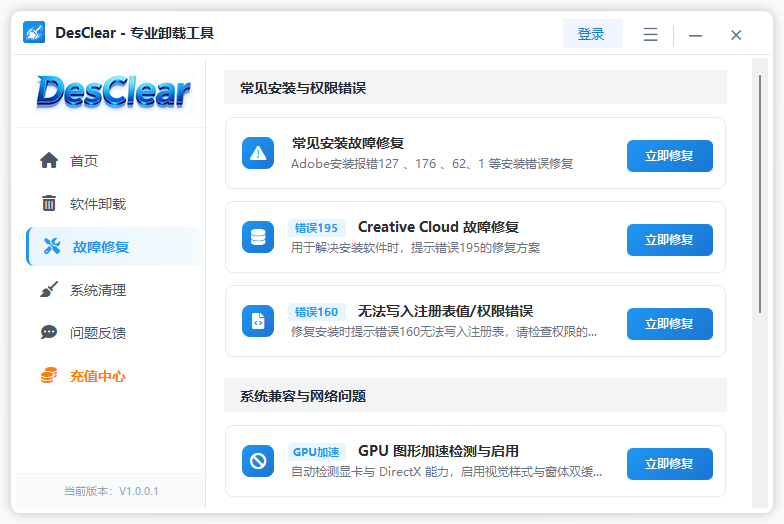Open the 系统清理 section
Screen dimensions: 784x524
pyautogui.click(x=114, y=290)
